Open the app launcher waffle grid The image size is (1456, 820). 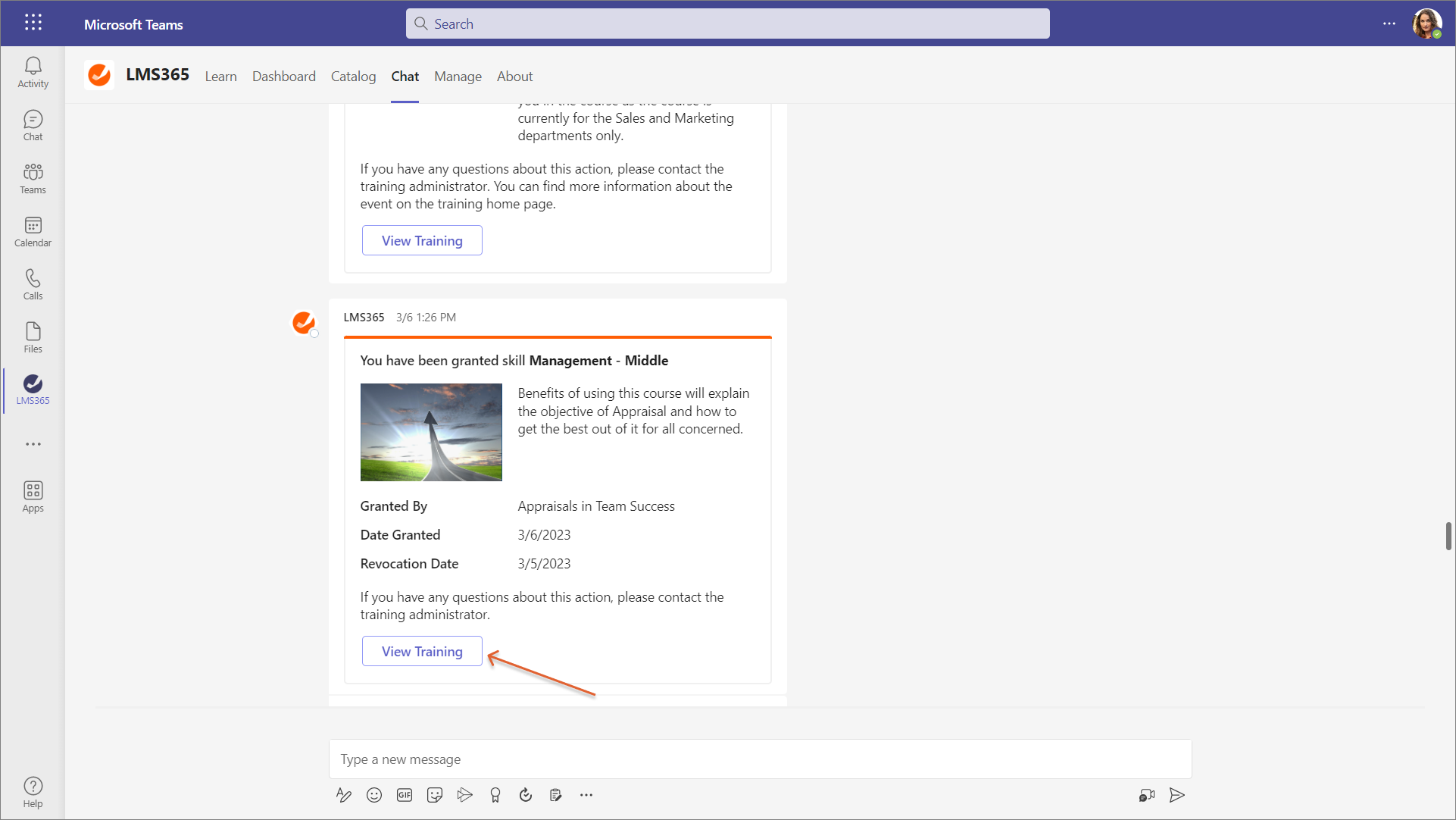coord(33,23)
